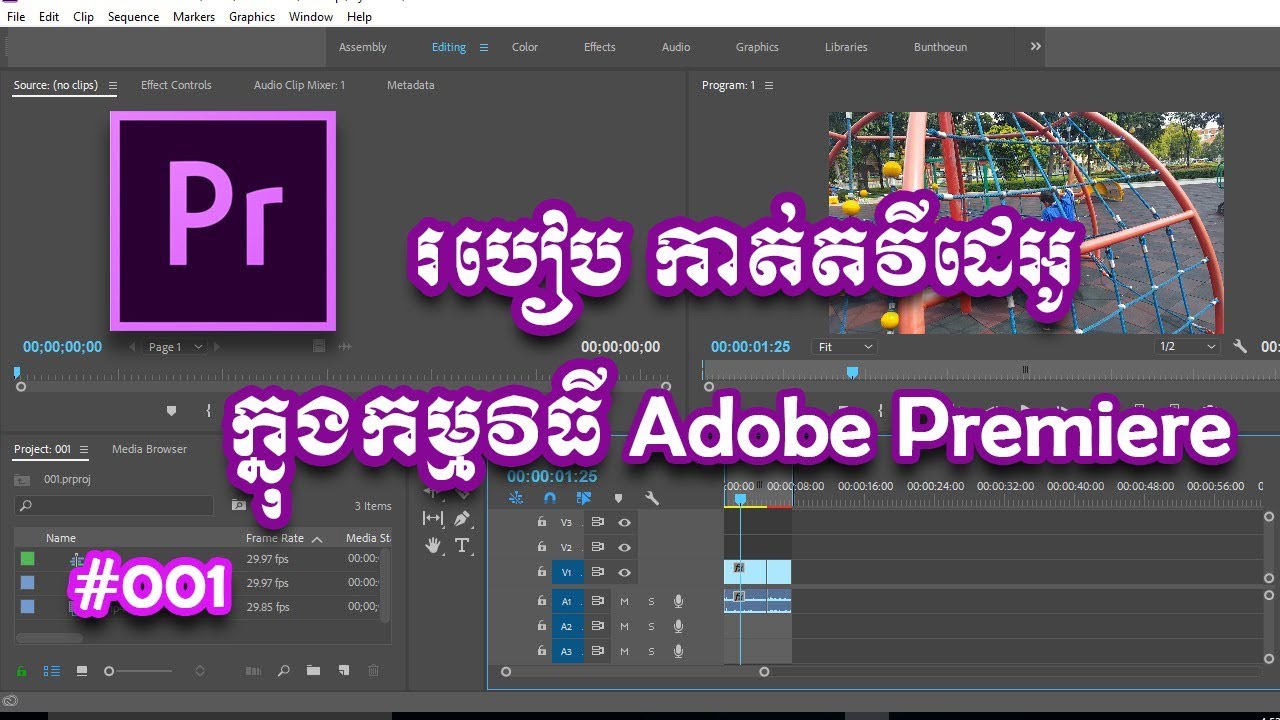Click Program monitor playhead on scrub bar
The height and width of the screenshot is (720, 1280).
[x=852, y=372]
